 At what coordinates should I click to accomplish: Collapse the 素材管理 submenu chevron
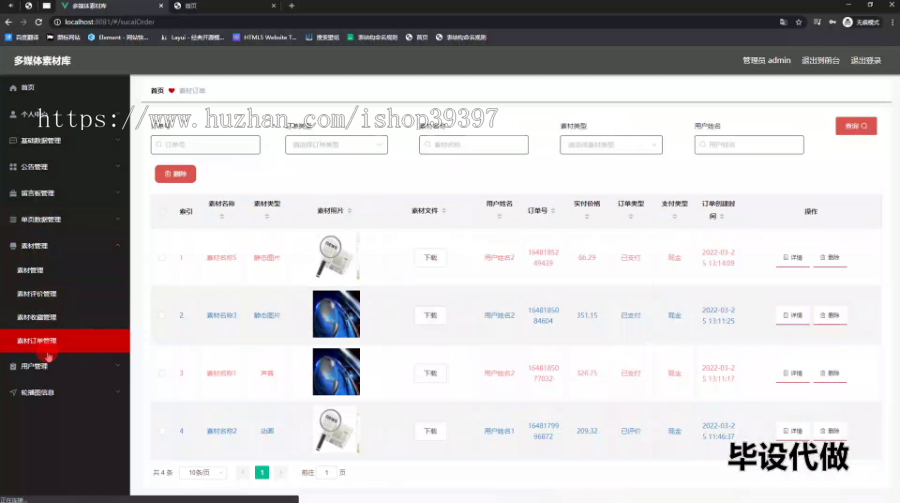click(118, 246)
